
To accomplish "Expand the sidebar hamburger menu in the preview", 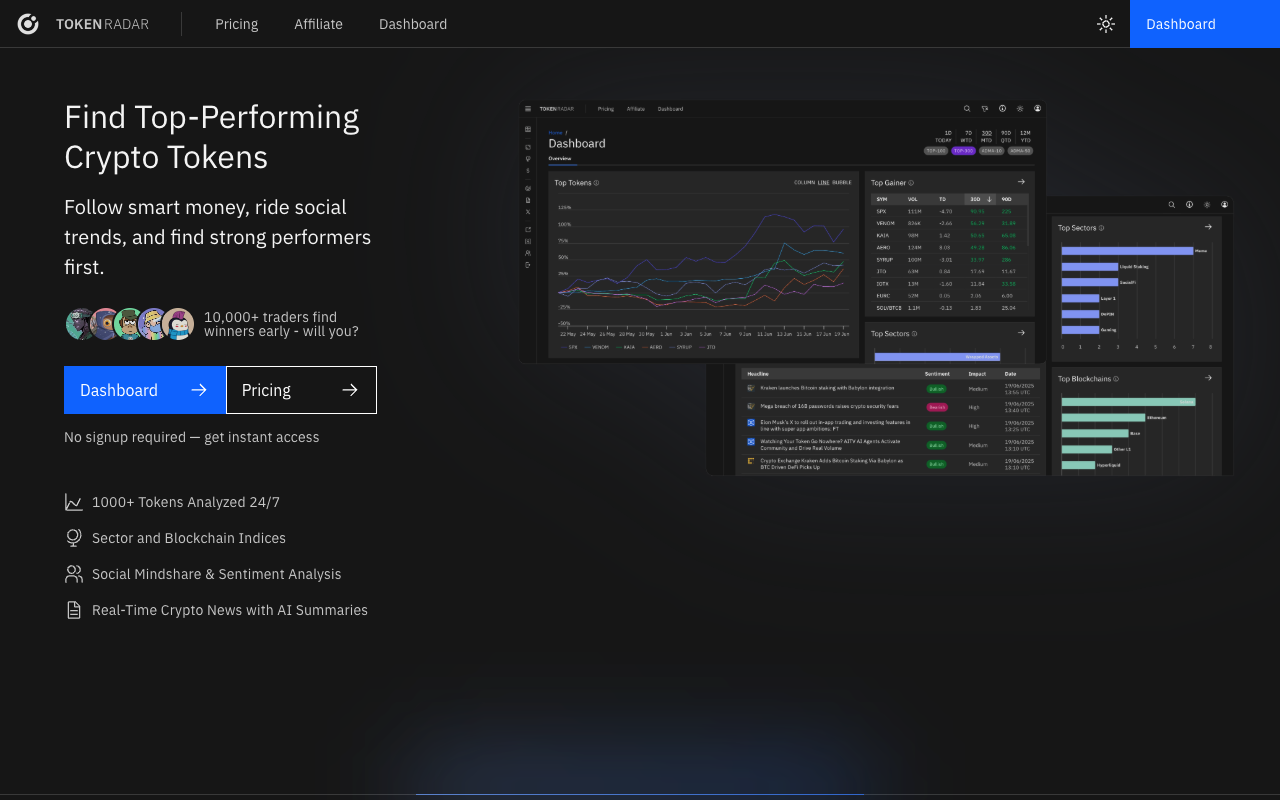I will click(x=528, y=108).
